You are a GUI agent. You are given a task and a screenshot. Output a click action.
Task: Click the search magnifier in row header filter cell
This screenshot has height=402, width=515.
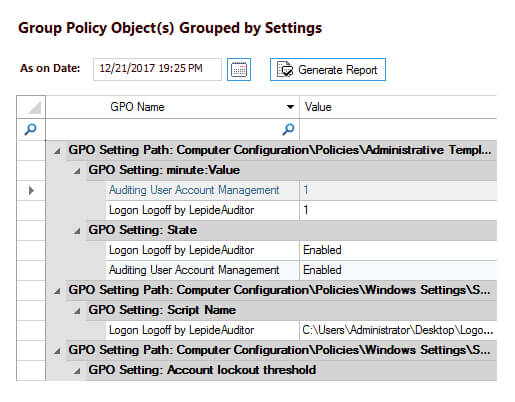[31, 129]
